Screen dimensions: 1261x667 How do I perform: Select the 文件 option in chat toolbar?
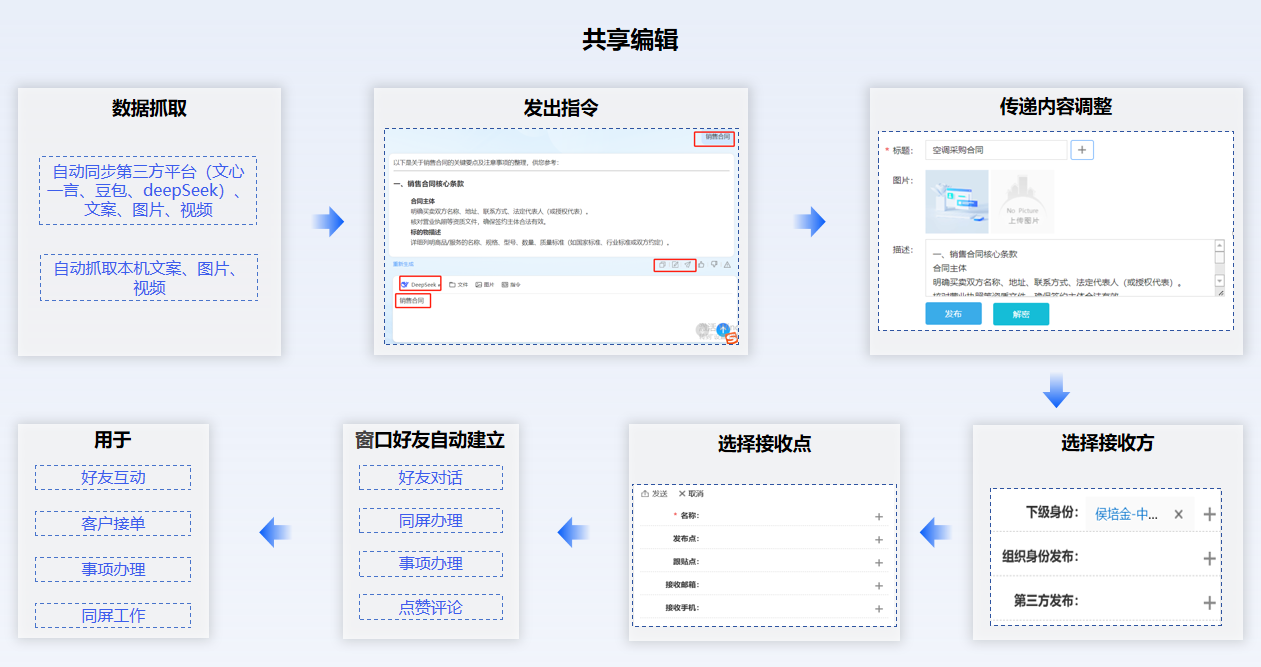(459, 285)
